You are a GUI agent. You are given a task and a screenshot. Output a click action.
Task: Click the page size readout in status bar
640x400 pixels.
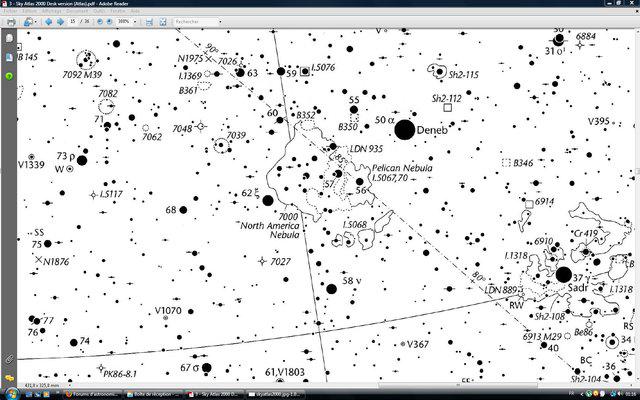(x=42, y=385)
